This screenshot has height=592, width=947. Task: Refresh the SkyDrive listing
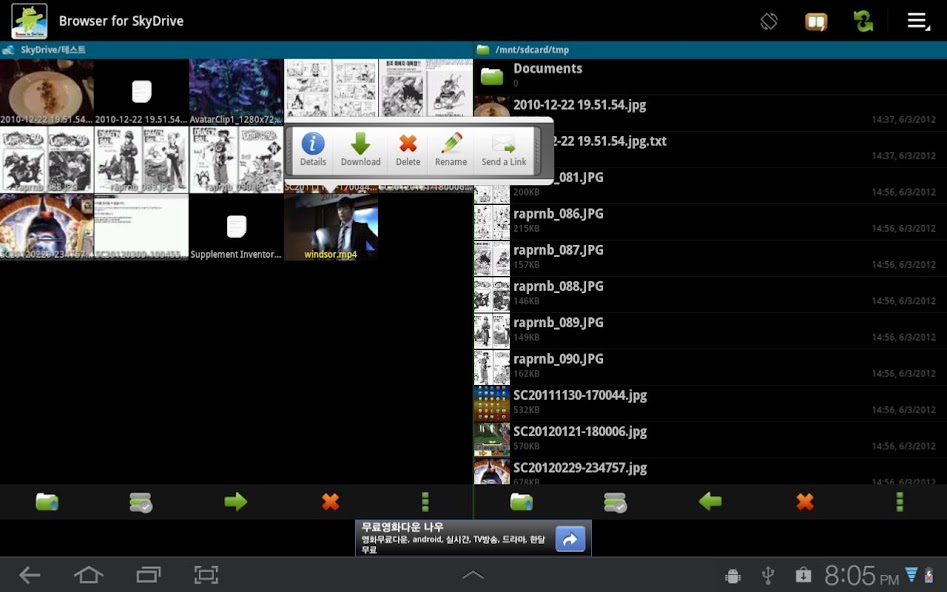(x=865, y=20)
